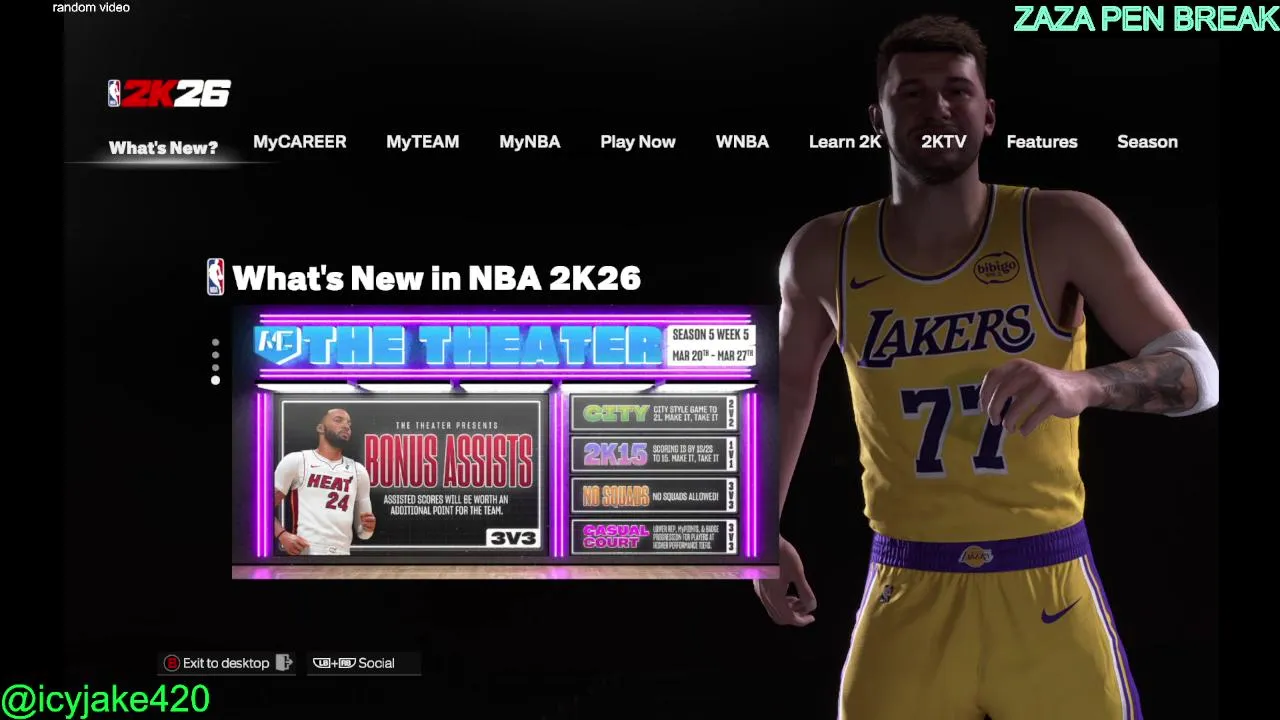Click the CITY game mode row

click(x=654, y=413)
